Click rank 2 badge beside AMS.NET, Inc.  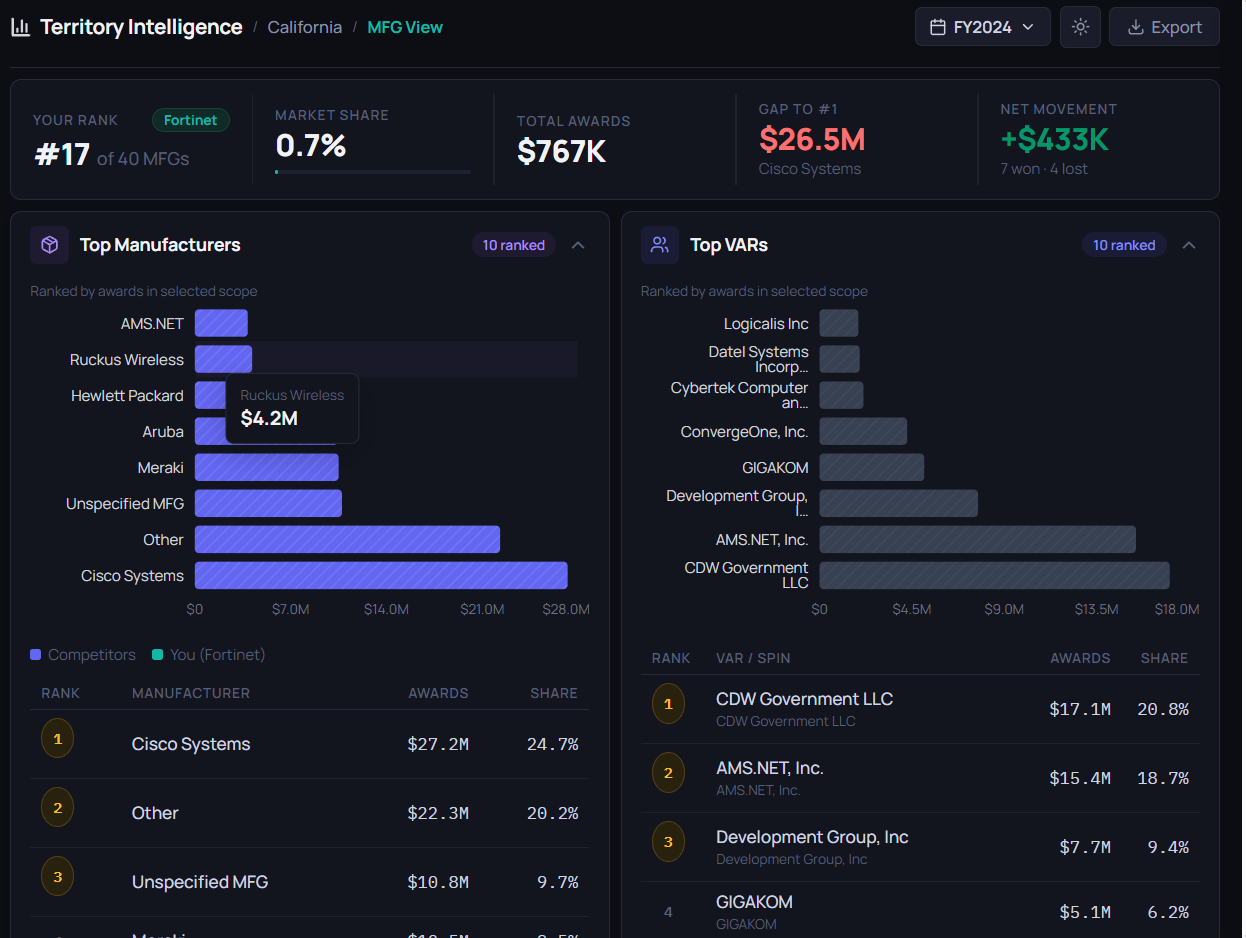point(668,773)
